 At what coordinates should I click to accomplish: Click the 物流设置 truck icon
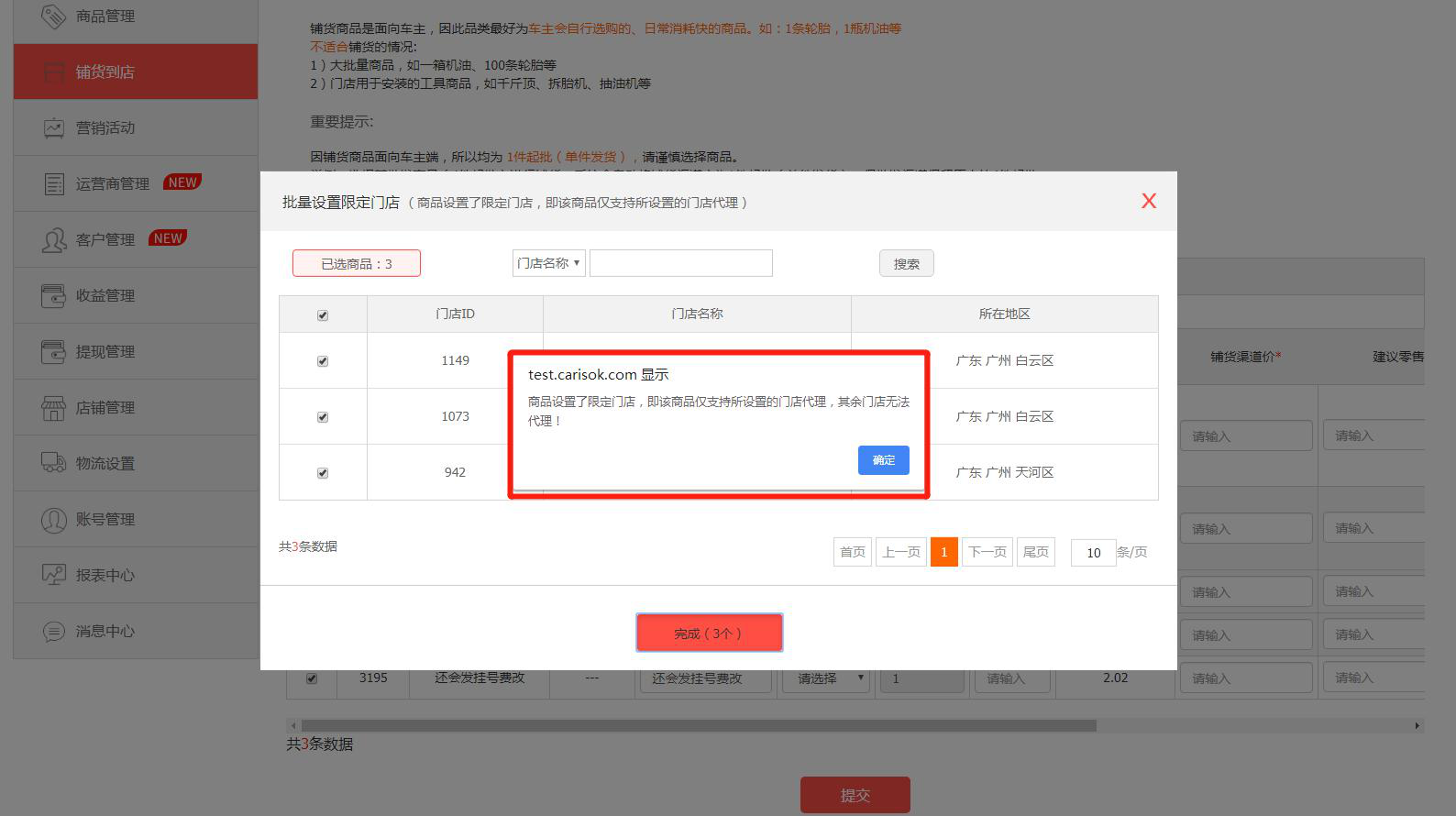click(x=54, y=464)
